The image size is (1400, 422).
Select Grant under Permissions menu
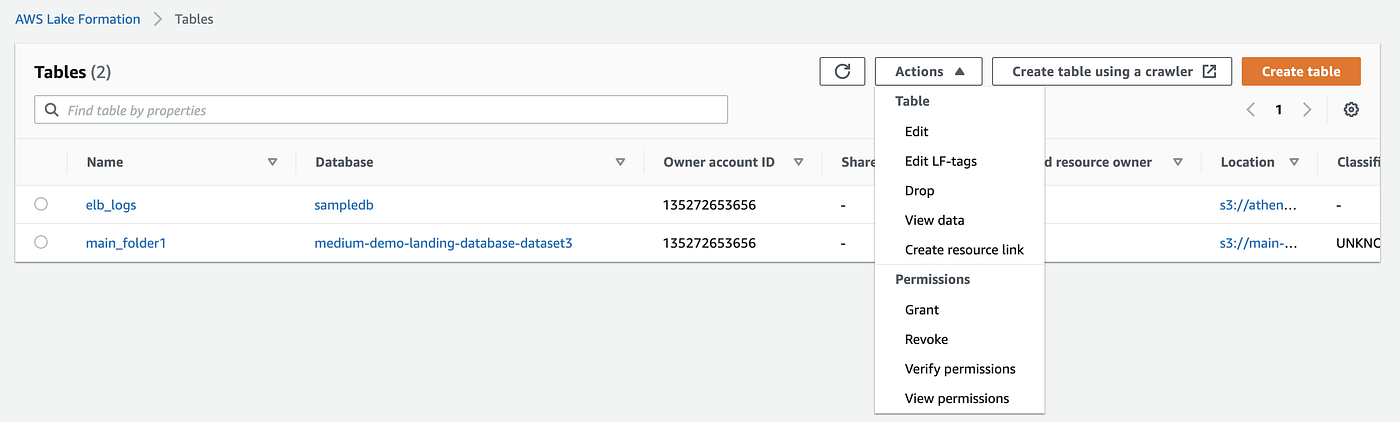click(x=922, y=310)
